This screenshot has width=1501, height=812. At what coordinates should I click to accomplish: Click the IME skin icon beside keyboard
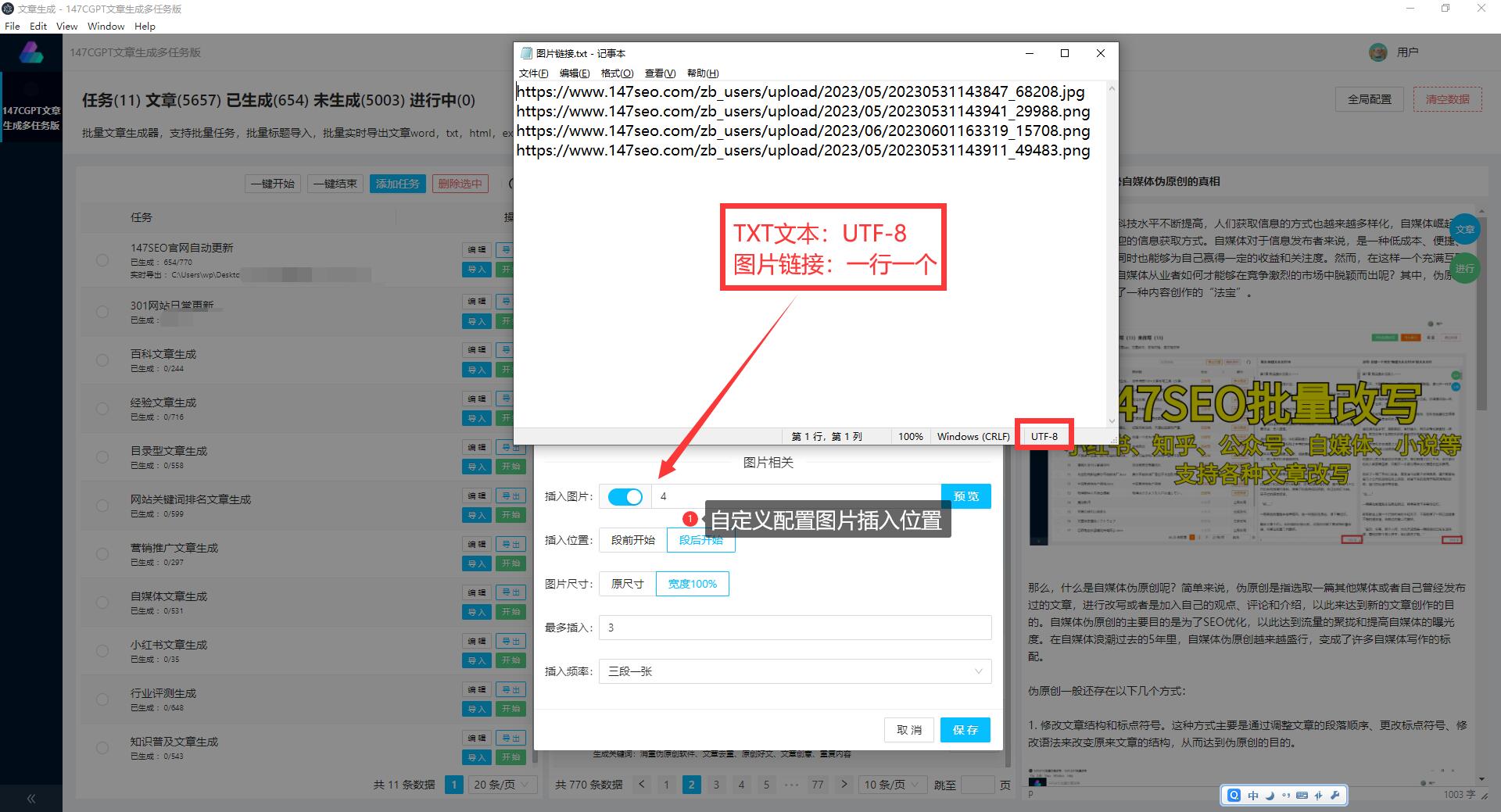[x=1318, y=796]
